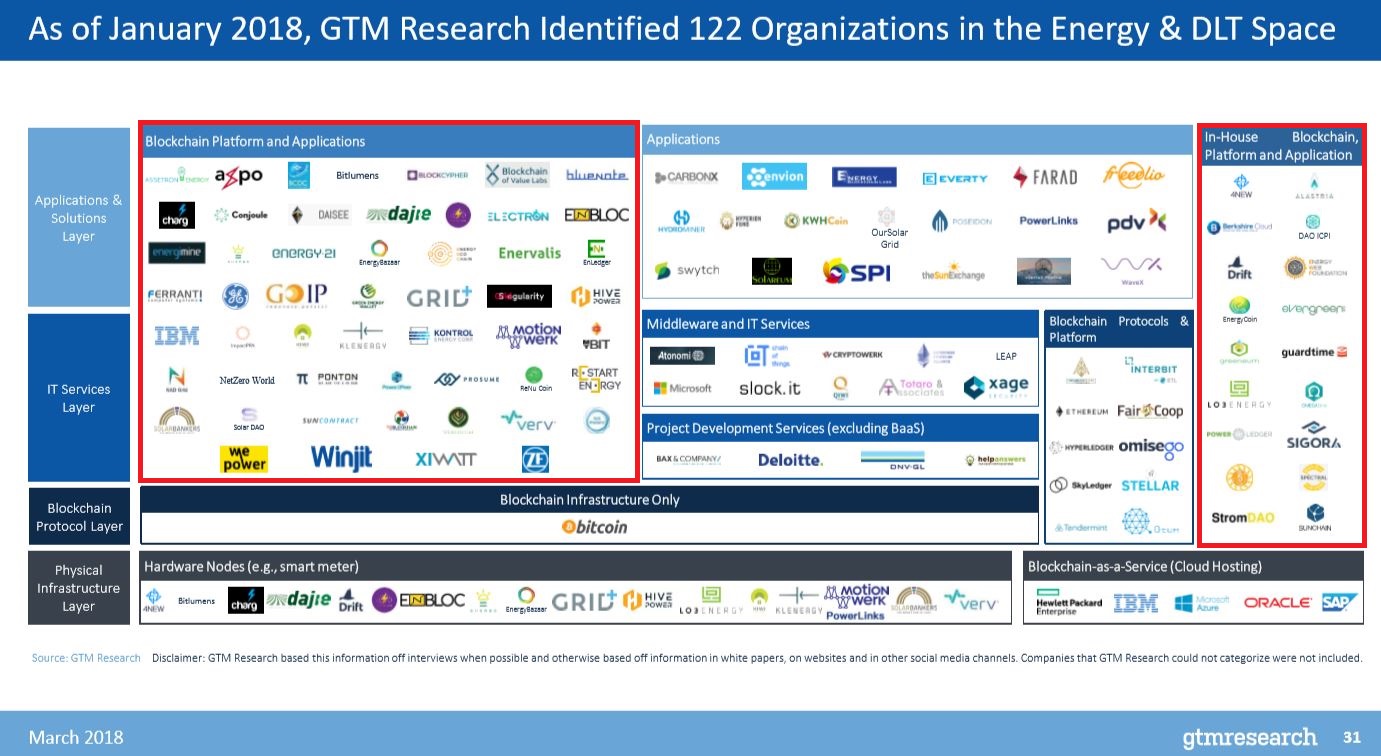This screenshot has height=756, width=1381.
Task: Select the Ethereum logo
Action: click(x=1082, y=411)
